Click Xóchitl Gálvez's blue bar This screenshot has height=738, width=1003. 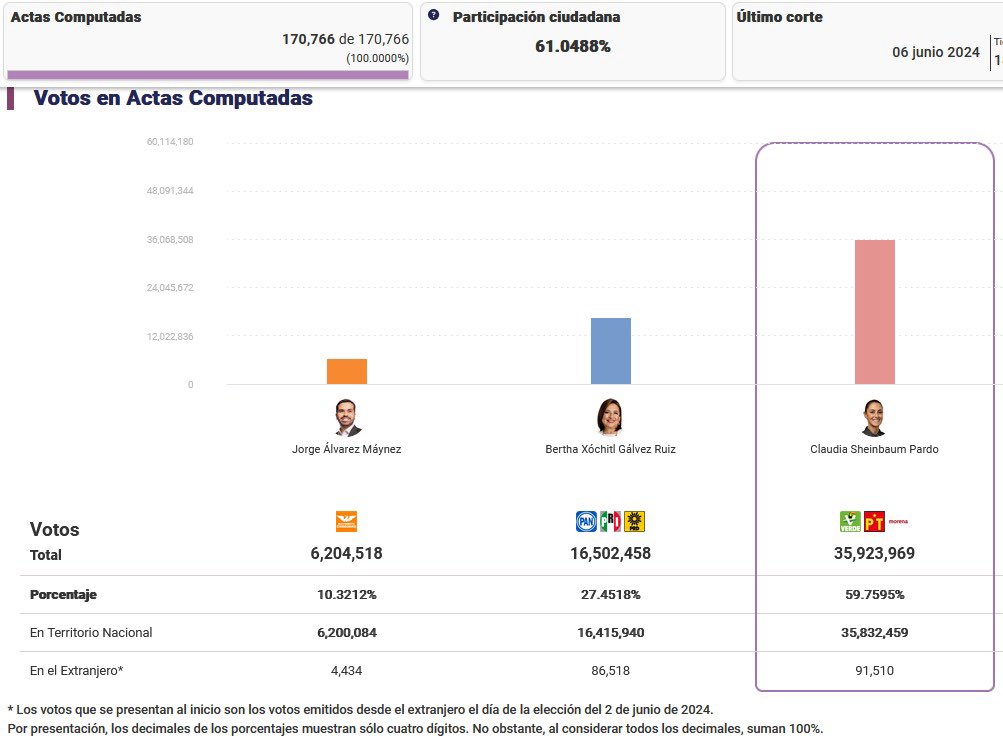(x=611, y=350)
